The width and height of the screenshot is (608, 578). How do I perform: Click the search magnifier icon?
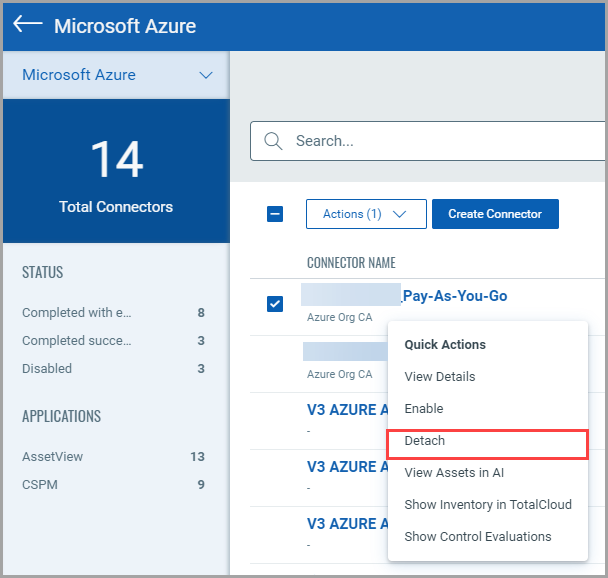pyautogui.click(x=272, y=141)
